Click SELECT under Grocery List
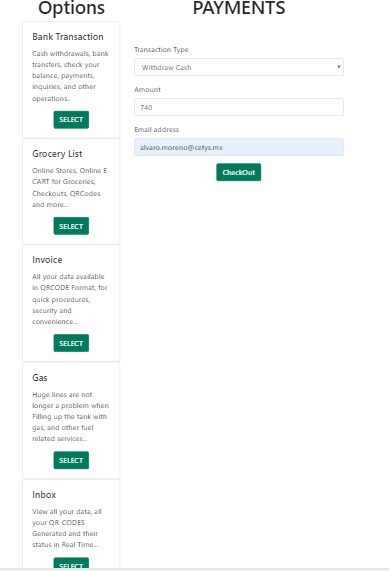 (x=71, y=226)
